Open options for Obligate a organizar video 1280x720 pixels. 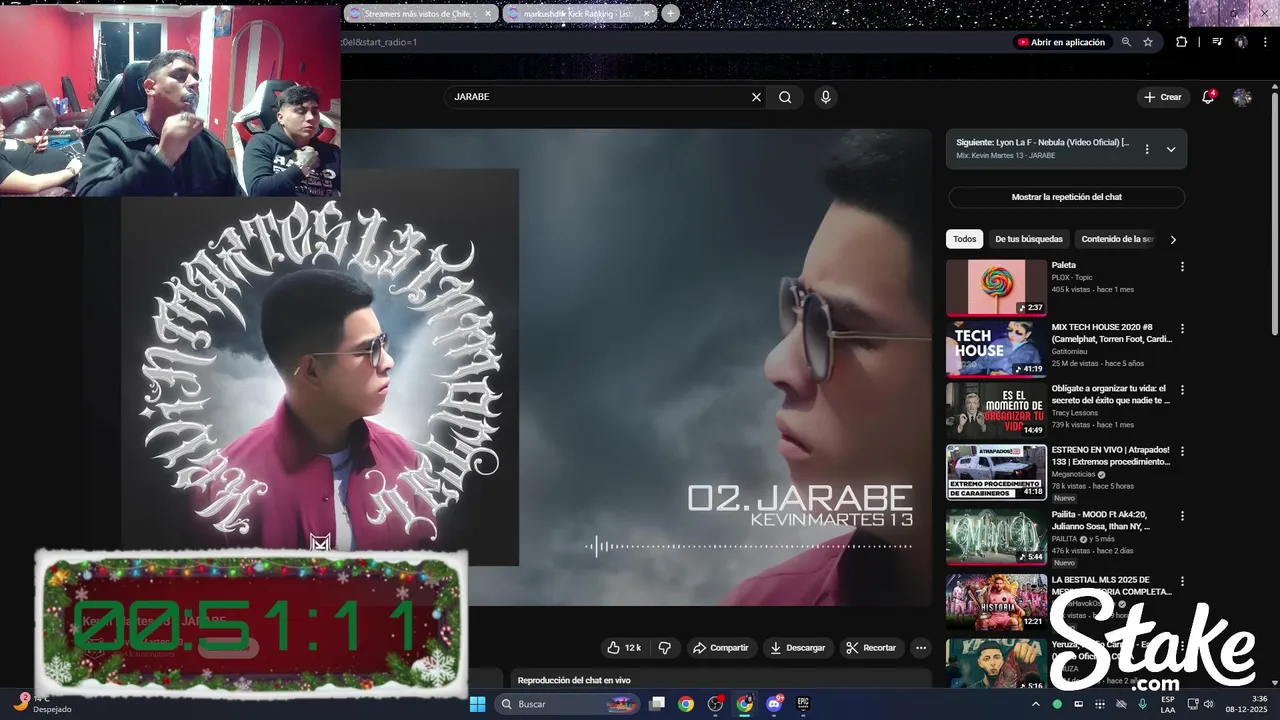coord(1182,390)
